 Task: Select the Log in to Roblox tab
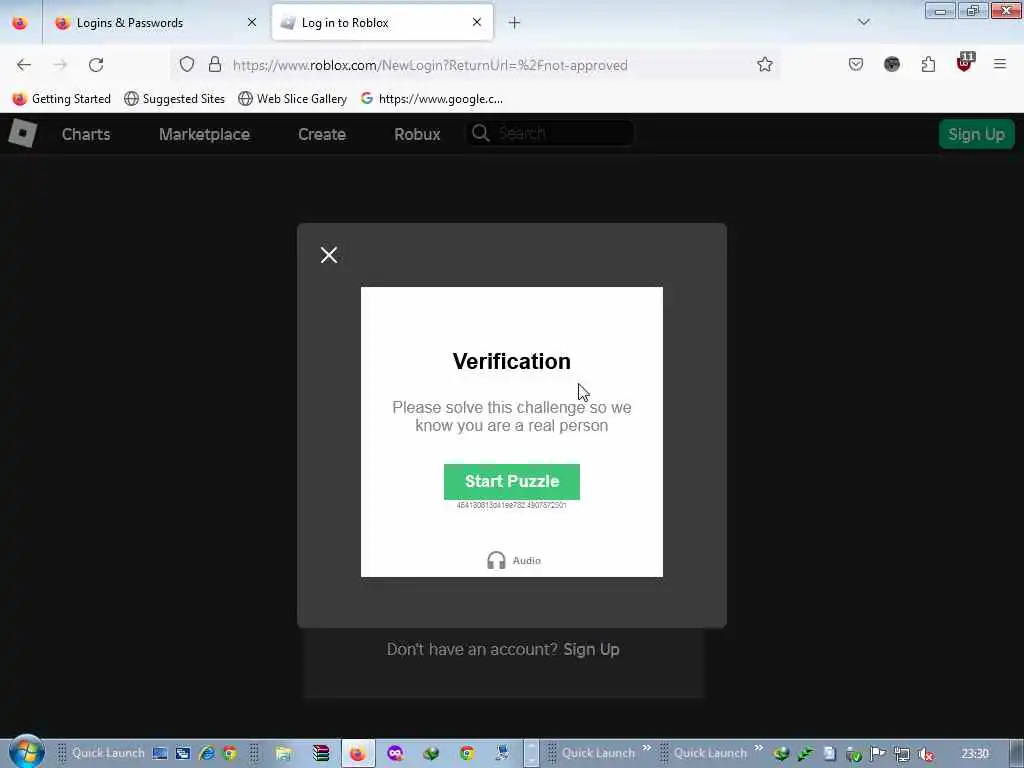(x=383, y=23)
